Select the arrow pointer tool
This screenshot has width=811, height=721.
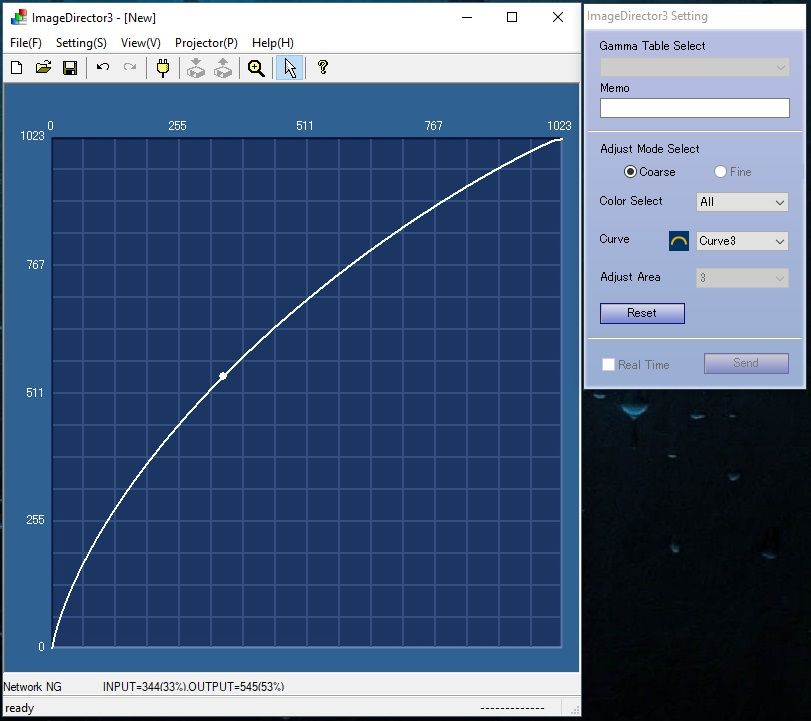(290, 68)
